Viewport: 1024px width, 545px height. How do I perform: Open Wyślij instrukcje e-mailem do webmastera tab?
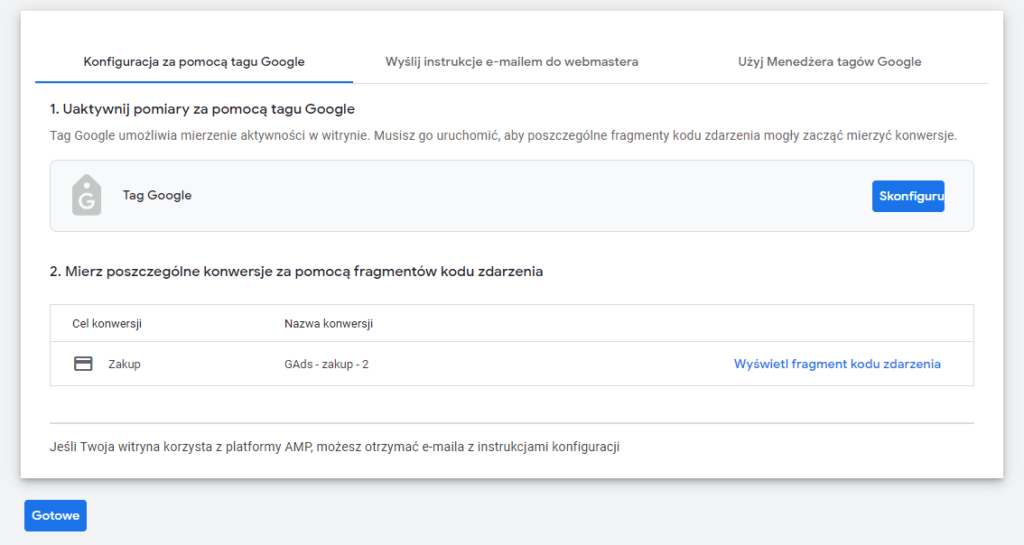click(511, 62)
